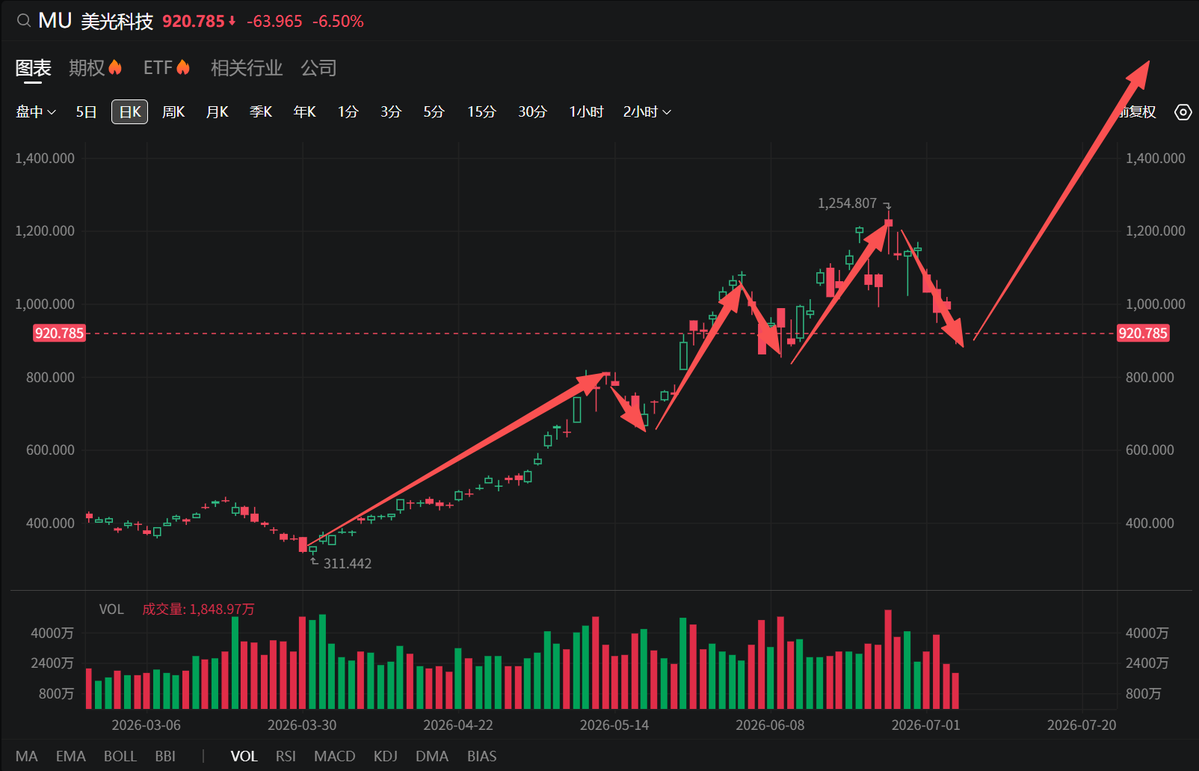Screen dimensions: 1199x771
Task: Select the 5日 timeframe
Action: click(x=86, y=112)
